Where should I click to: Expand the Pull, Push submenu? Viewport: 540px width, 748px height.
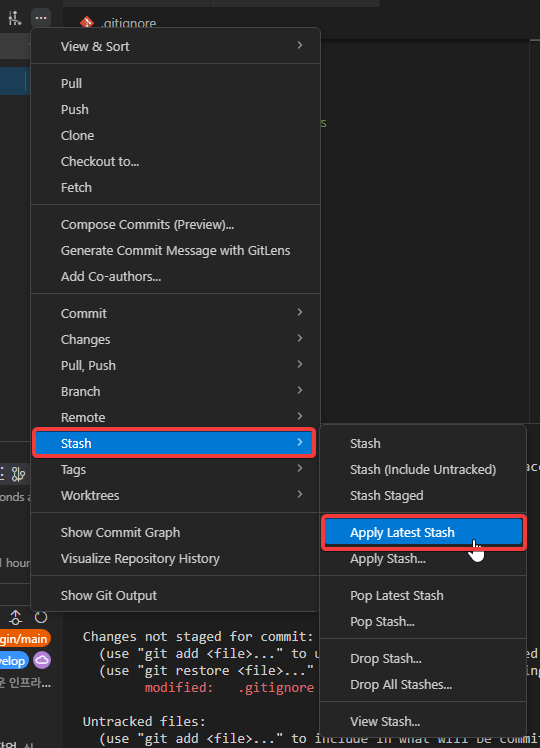[175, 365]
